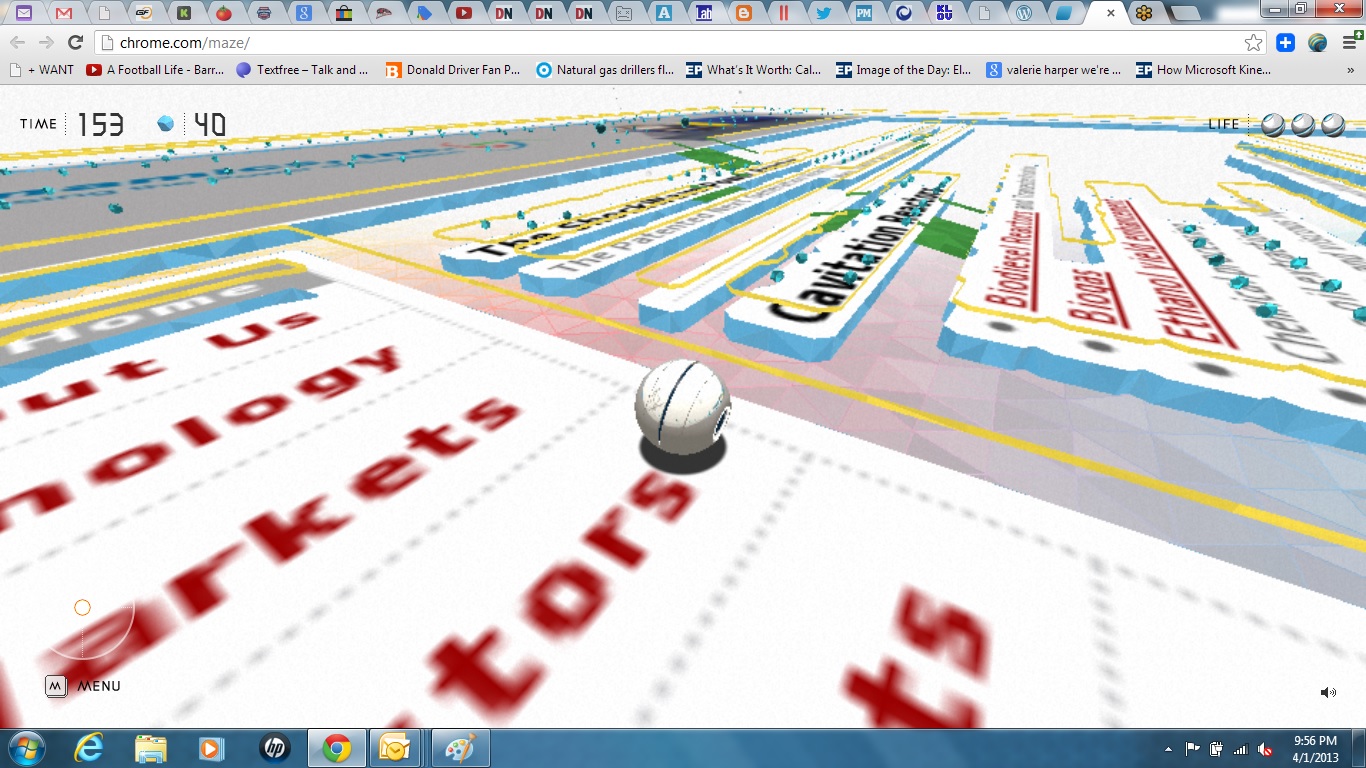Open the 'valerie harper' Google bookmark
1366x768 pixels.
[x=1054, y=70]
